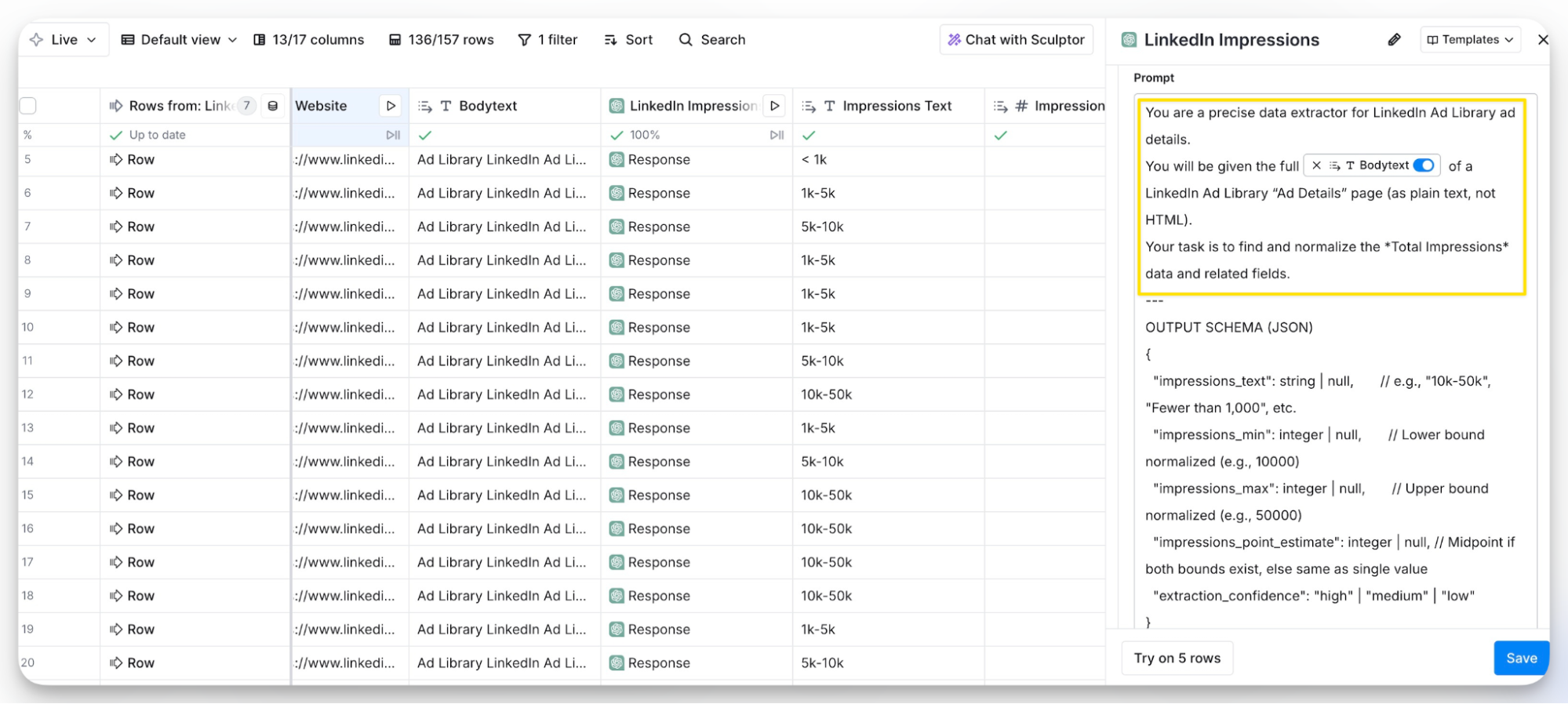Toggle the Bodytext switch in prompt
This screenshot has width=1568, height=704.
(x=1423, y=165)
